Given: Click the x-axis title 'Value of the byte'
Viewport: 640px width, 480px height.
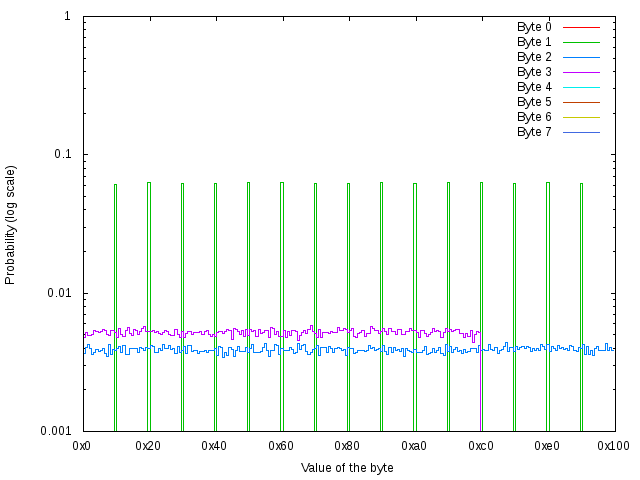Looking at the screenshot, I should click(x=347, y=468).
